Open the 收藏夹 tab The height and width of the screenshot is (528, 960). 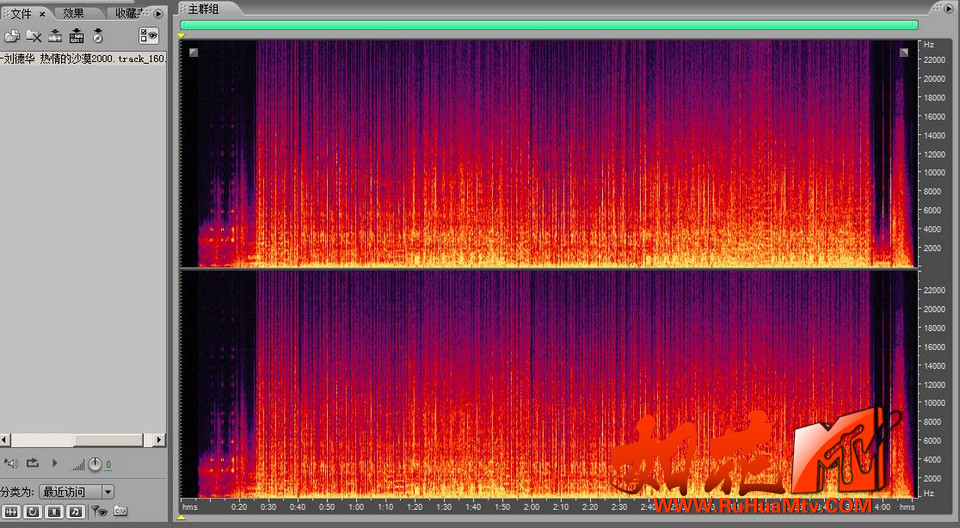(129, 13)
